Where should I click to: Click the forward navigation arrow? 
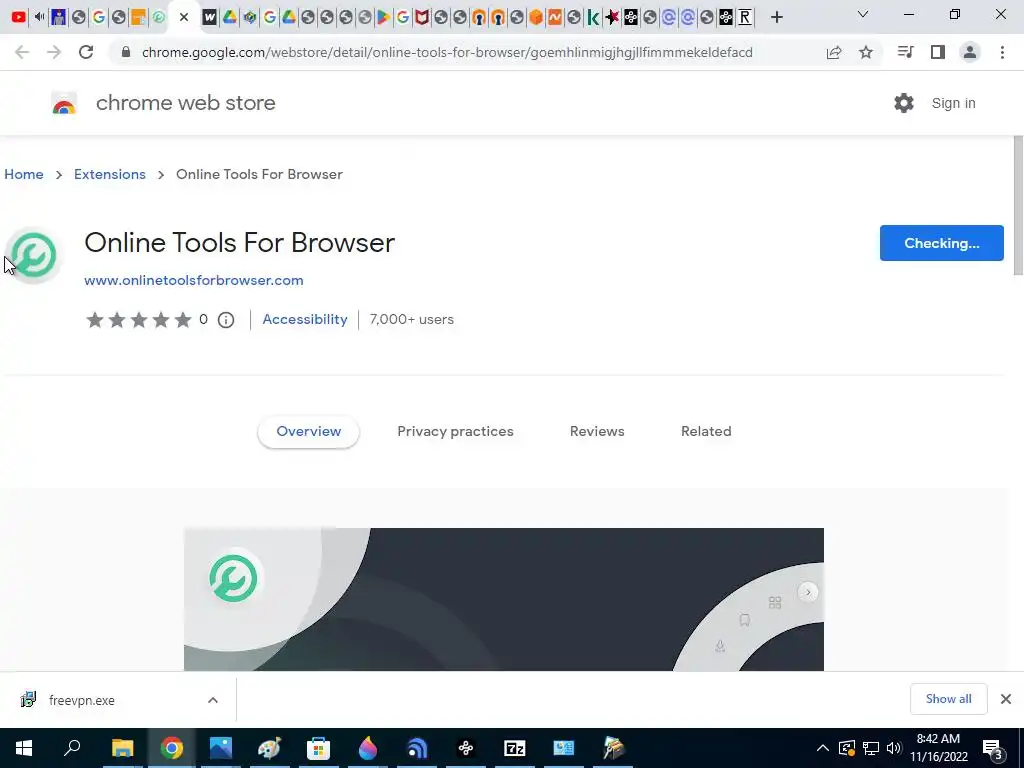(54, 52)
